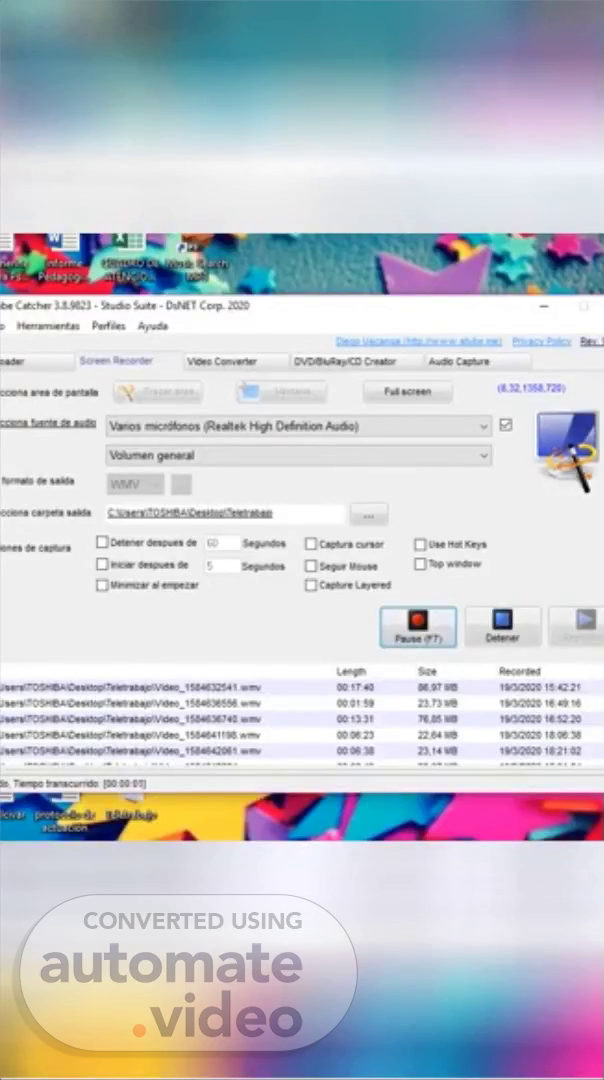The height and width of the screenshot is (1080, 604).
Task: Open the Privacy Policy link
Action: click(541, 341)
